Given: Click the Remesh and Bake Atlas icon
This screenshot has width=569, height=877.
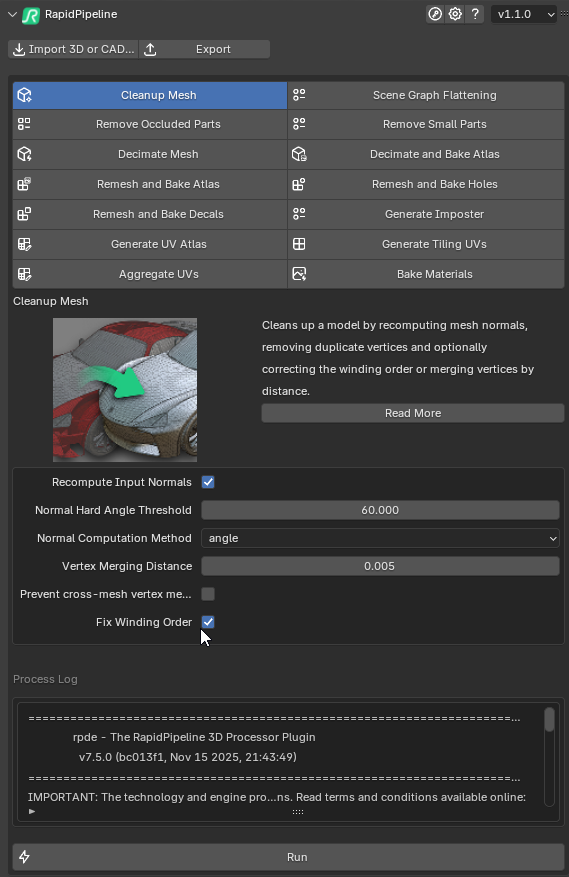Looking at the screenshot, I should click(x=24, y=184).
